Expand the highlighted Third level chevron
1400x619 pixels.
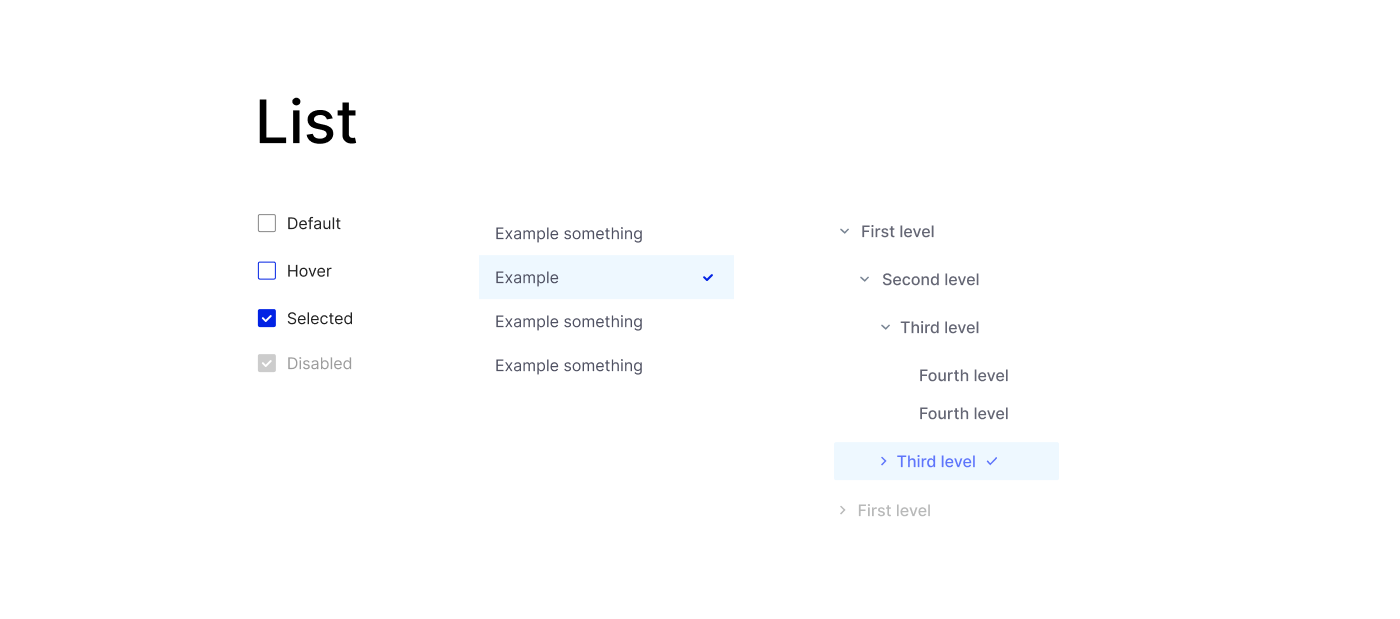click(883, 461)
